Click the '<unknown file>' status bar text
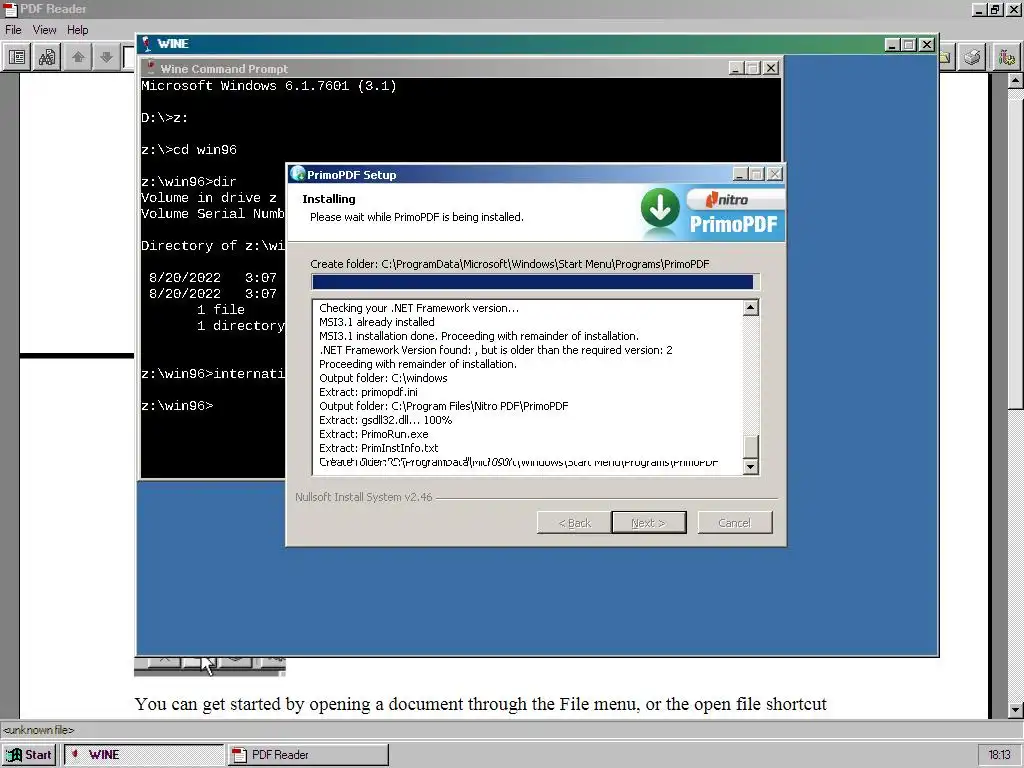This screenshot has width=1024, height=768. coord(39,730)
